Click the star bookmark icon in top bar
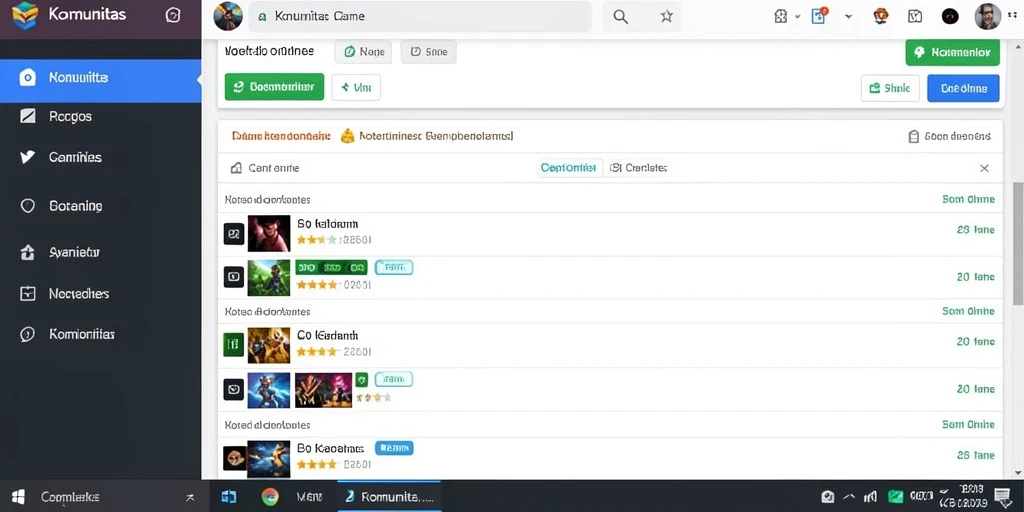This screenshot has height=512, width=1024. pos(666,16)
